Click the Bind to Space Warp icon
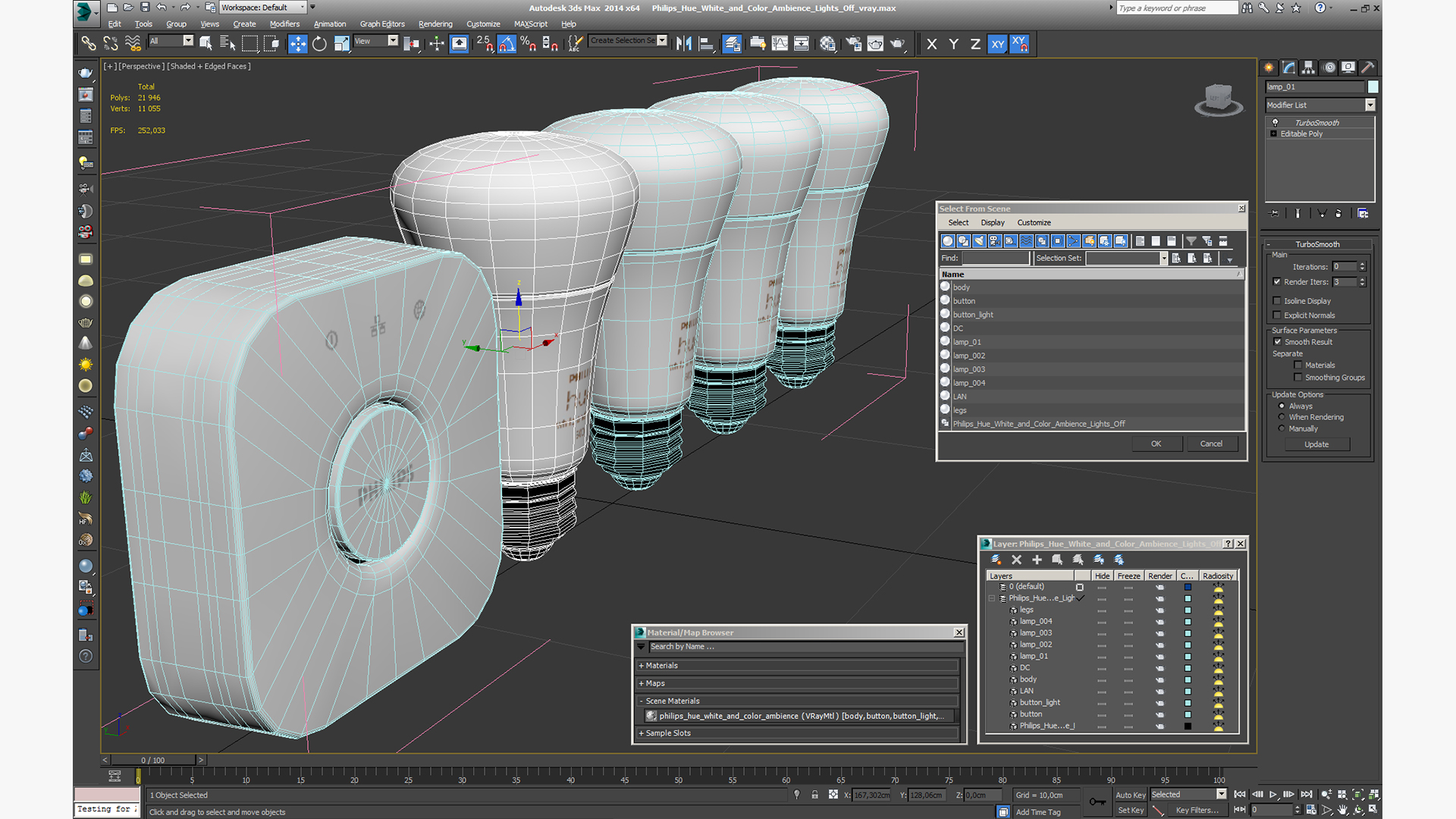Image resolution: width=1456 pixels, height=819 pixels. click(x=133, y=44)
